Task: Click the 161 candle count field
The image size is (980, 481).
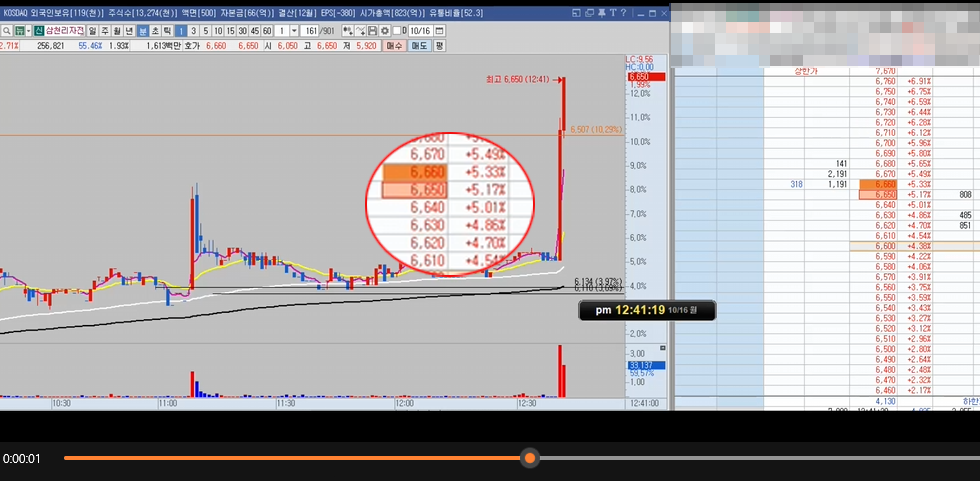Action: 309,31
